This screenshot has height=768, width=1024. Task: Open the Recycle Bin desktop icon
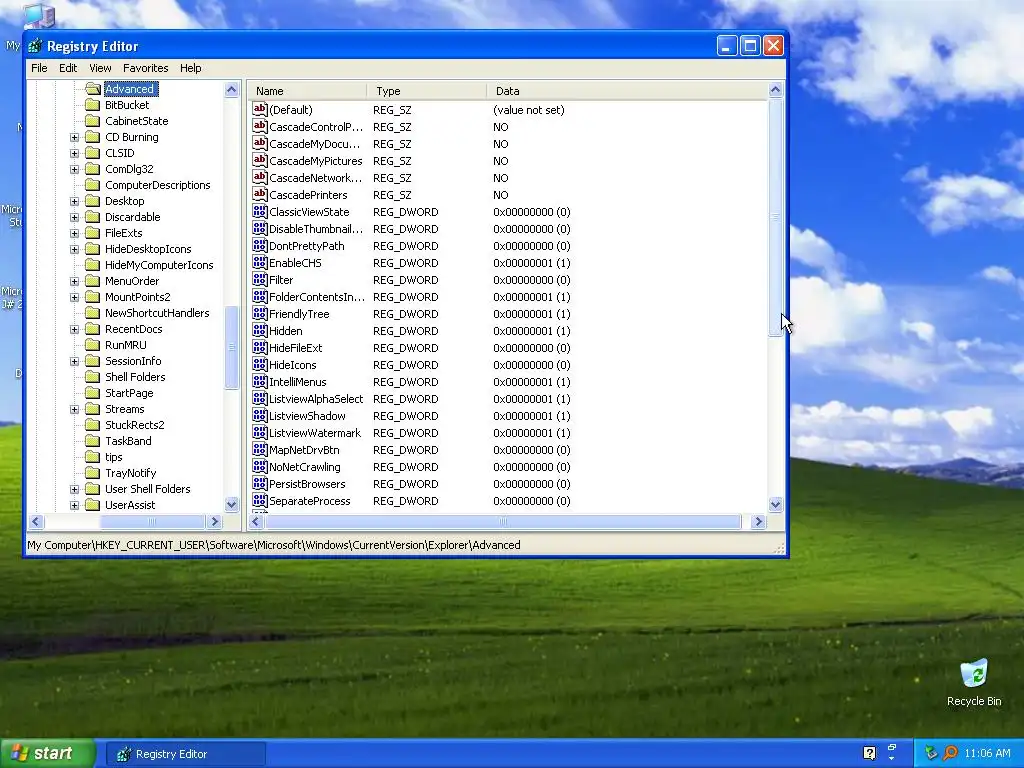coord(974,673)
